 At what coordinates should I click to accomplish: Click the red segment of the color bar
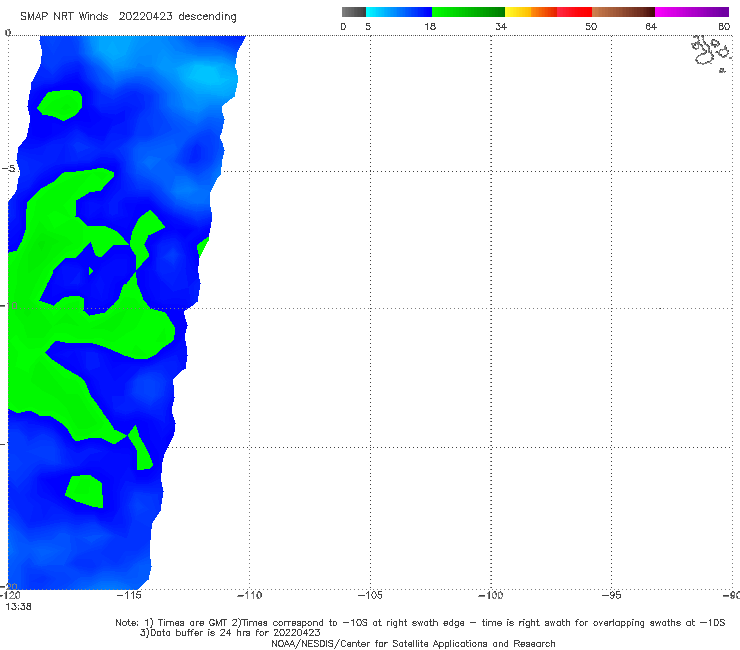(x=574, y=12)
